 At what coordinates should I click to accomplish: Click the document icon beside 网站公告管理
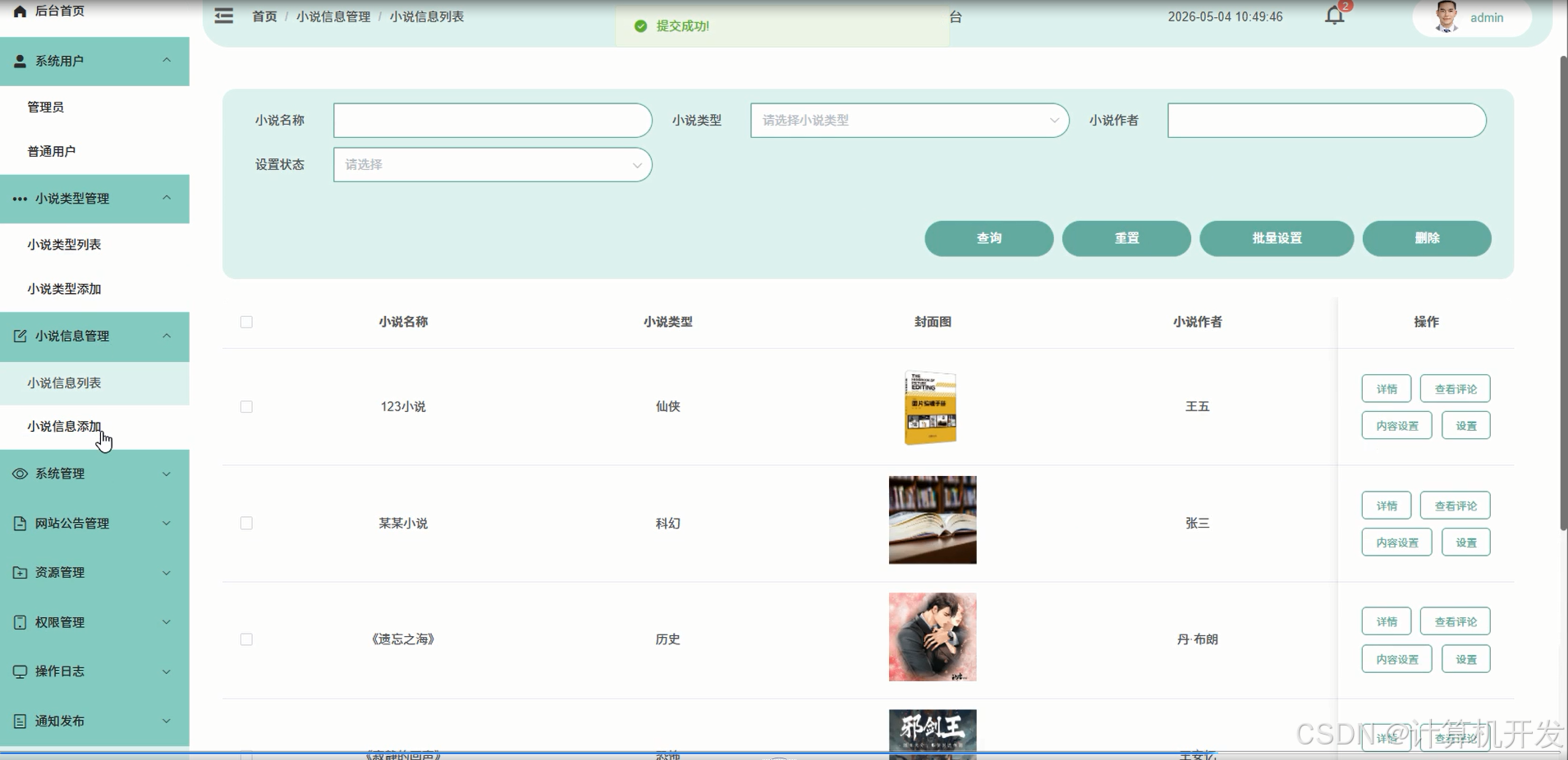tap(20, 523)
